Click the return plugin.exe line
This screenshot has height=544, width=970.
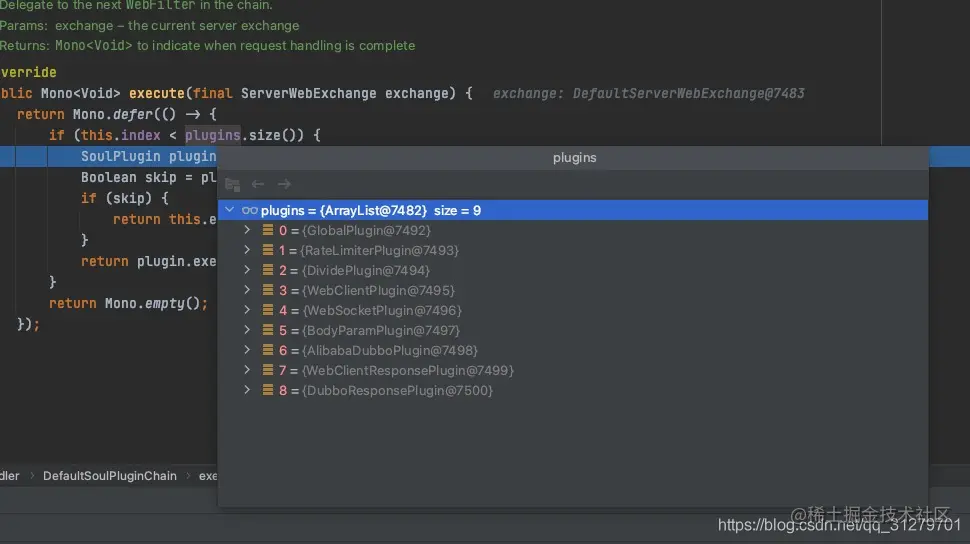148,262
